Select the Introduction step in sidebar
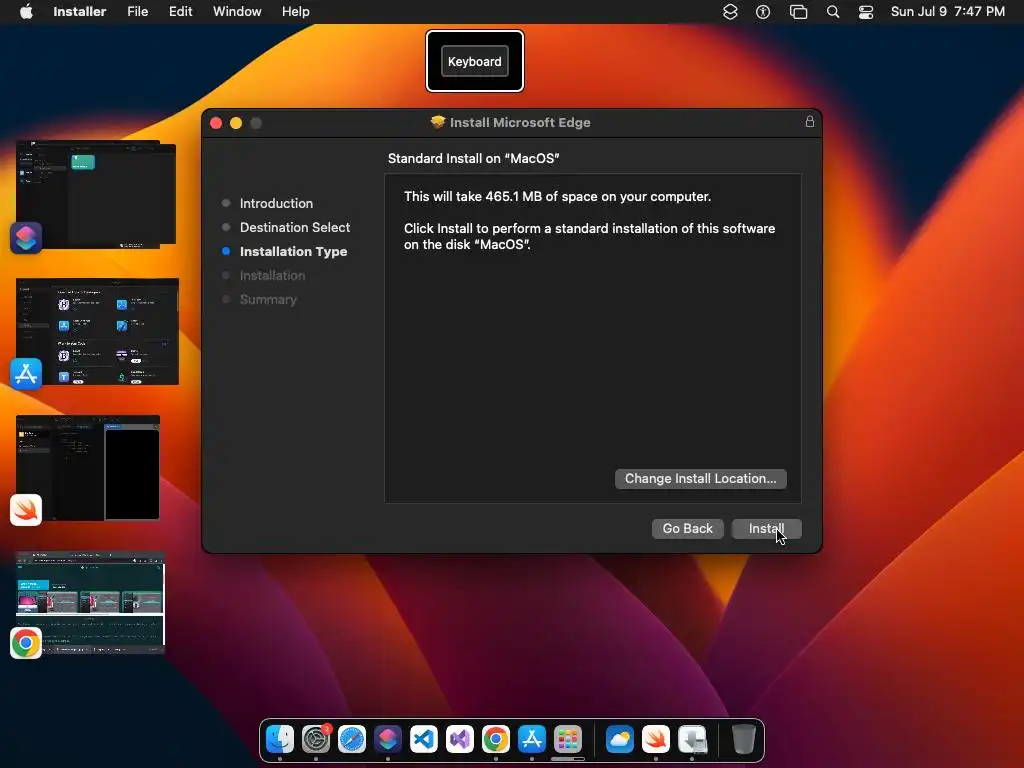The image size is (1024, 768). tap(276, 203)
